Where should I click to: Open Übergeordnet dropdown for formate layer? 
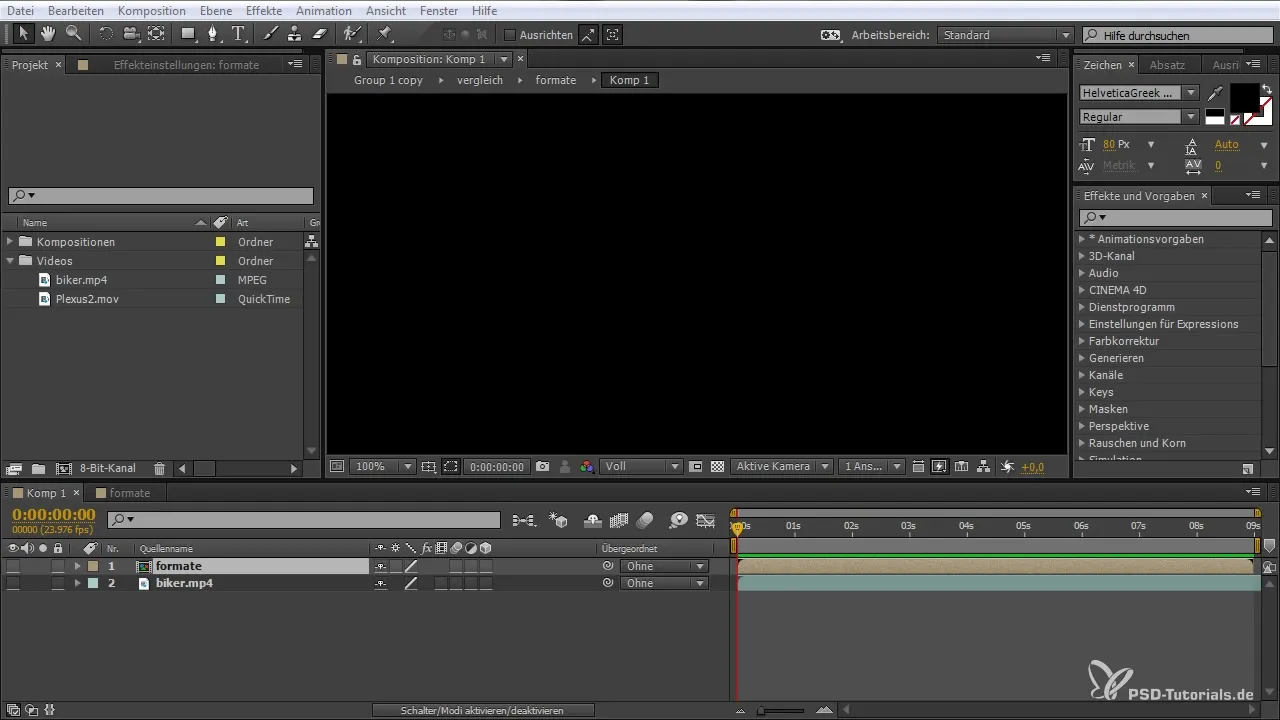point(664,566)
